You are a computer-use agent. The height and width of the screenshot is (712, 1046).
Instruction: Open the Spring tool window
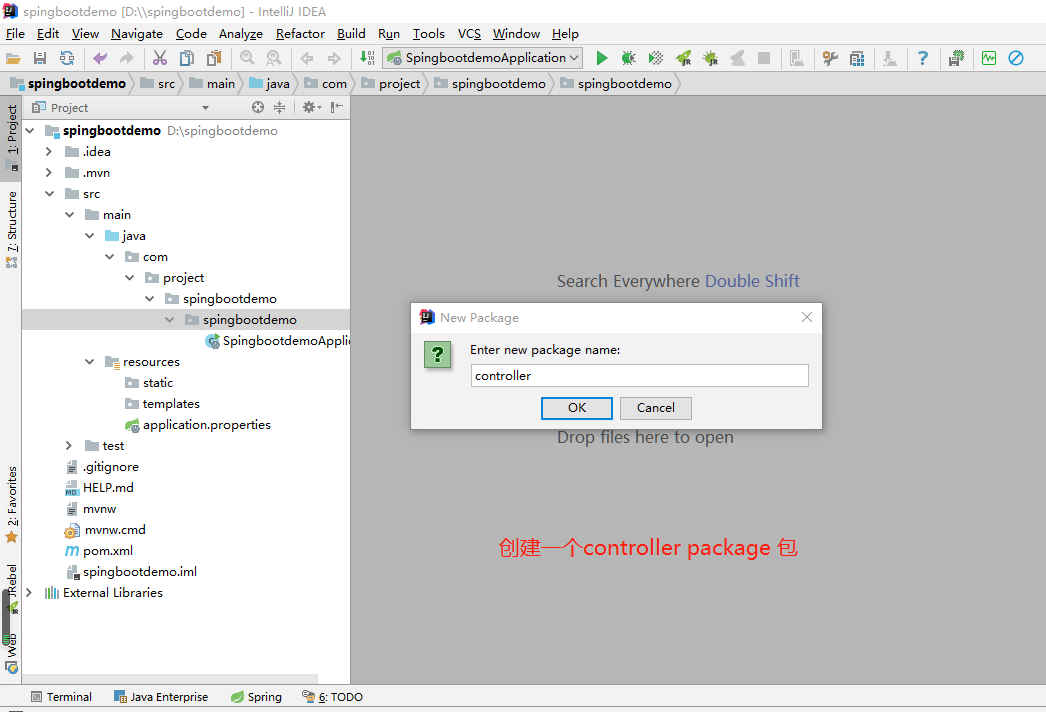tap(256, 697)
